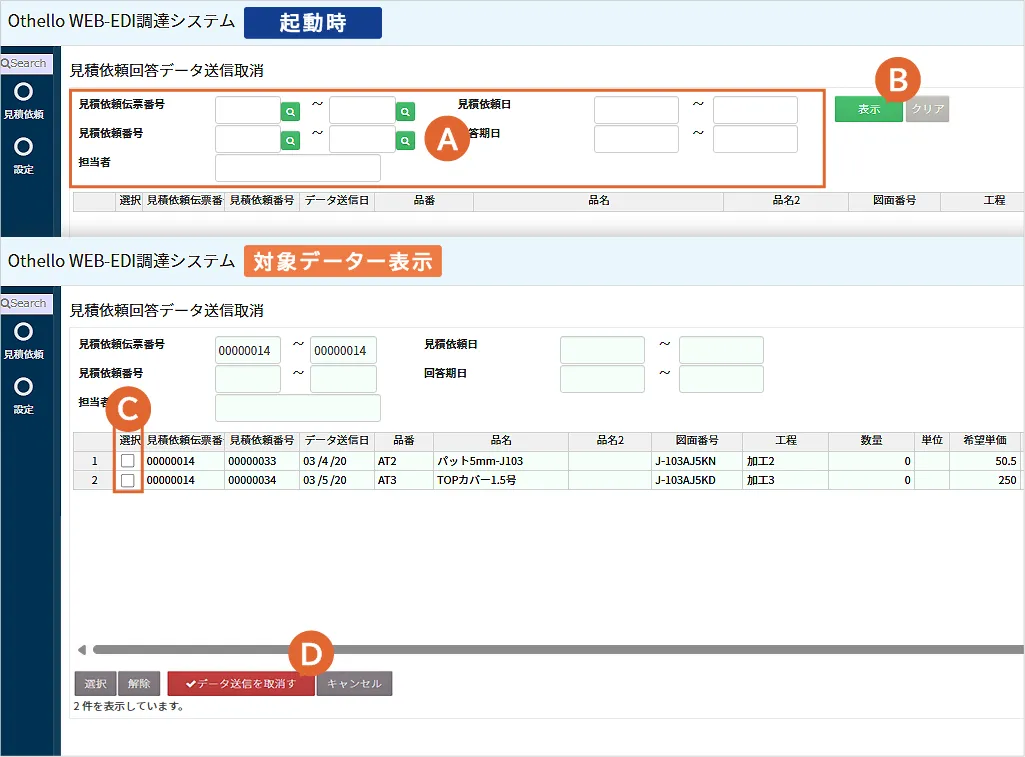Viewport: 1025px width, 757px height.
Task: Click horizontal scrollbar left arrow
Action: [82, 650]
